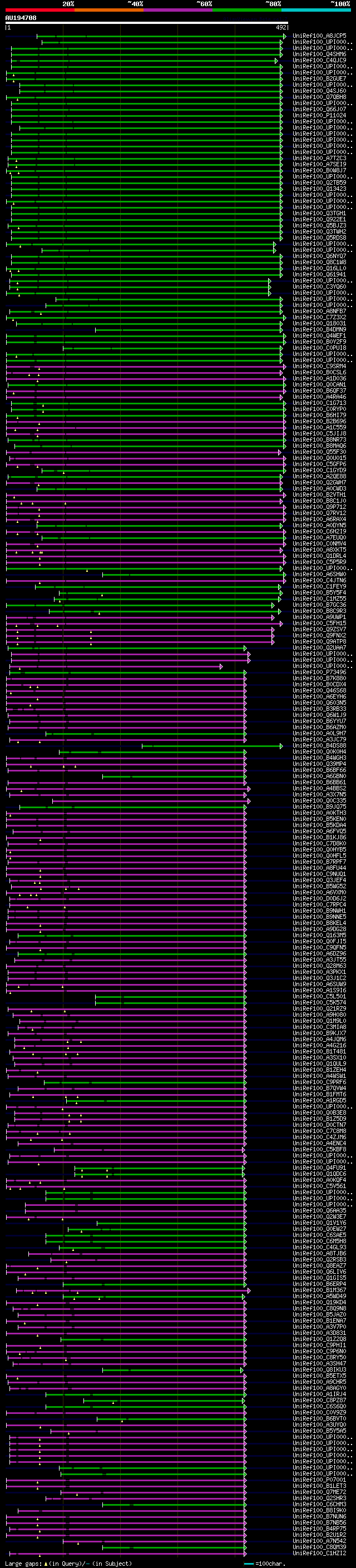Click hit label UniRef100_Q55F30
The height and width of the screenshot is (1568, 356).
[x=319, y=452]
